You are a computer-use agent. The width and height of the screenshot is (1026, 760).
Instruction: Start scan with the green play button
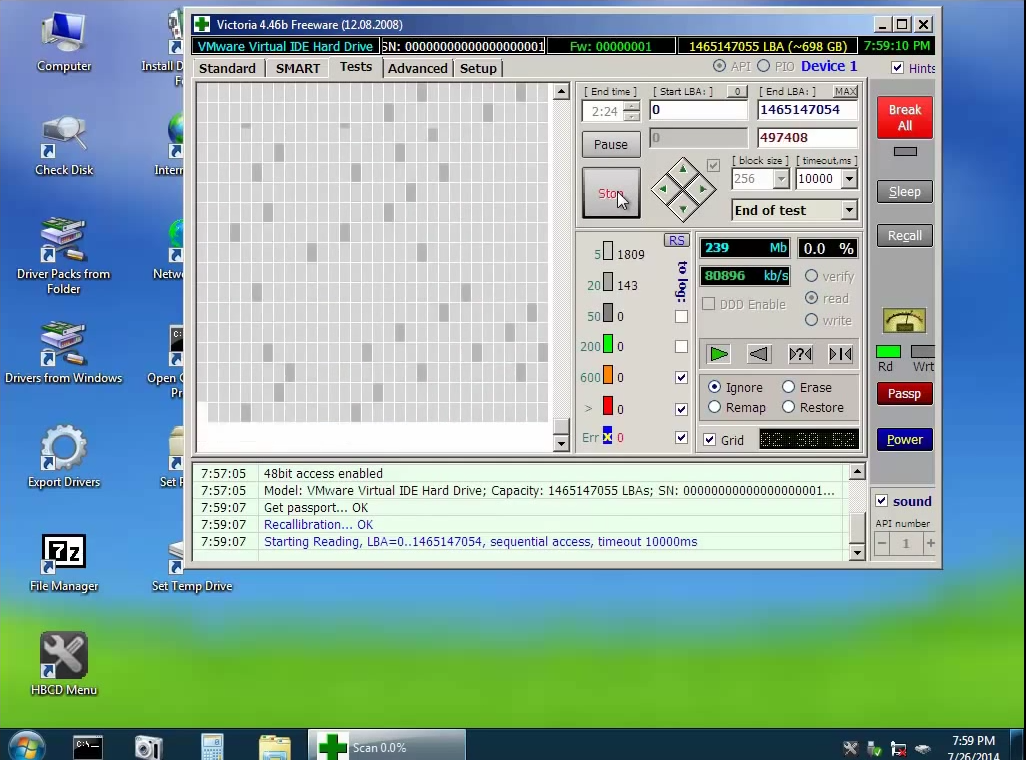[x=718, y=354]
